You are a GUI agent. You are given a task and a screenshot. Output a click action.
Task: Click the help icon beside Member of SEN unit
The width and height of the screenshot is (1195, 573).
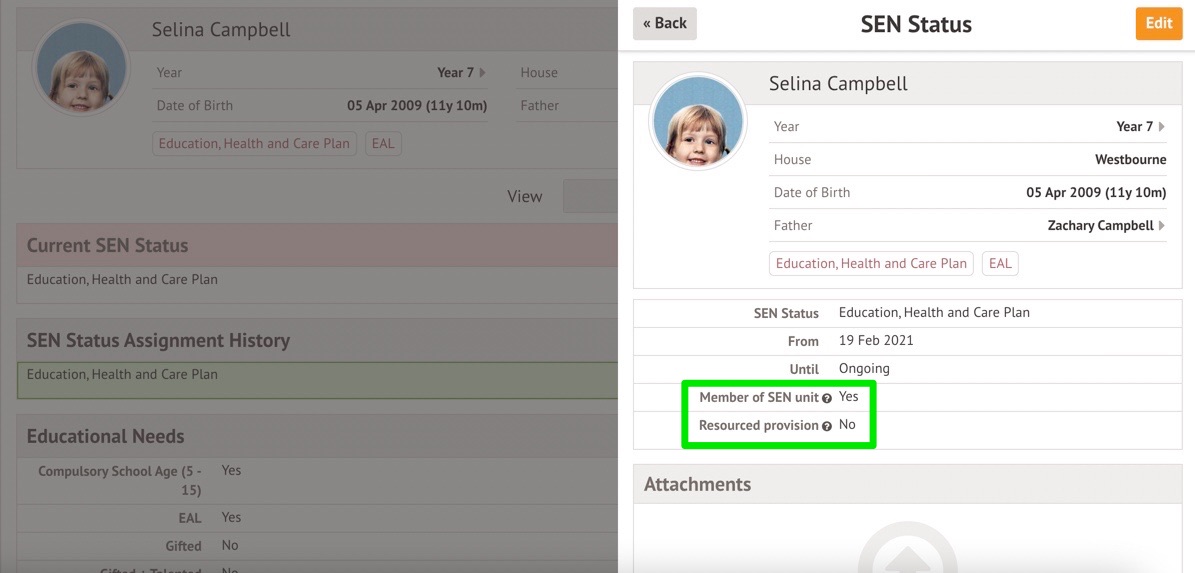click(x=827, y=398)
